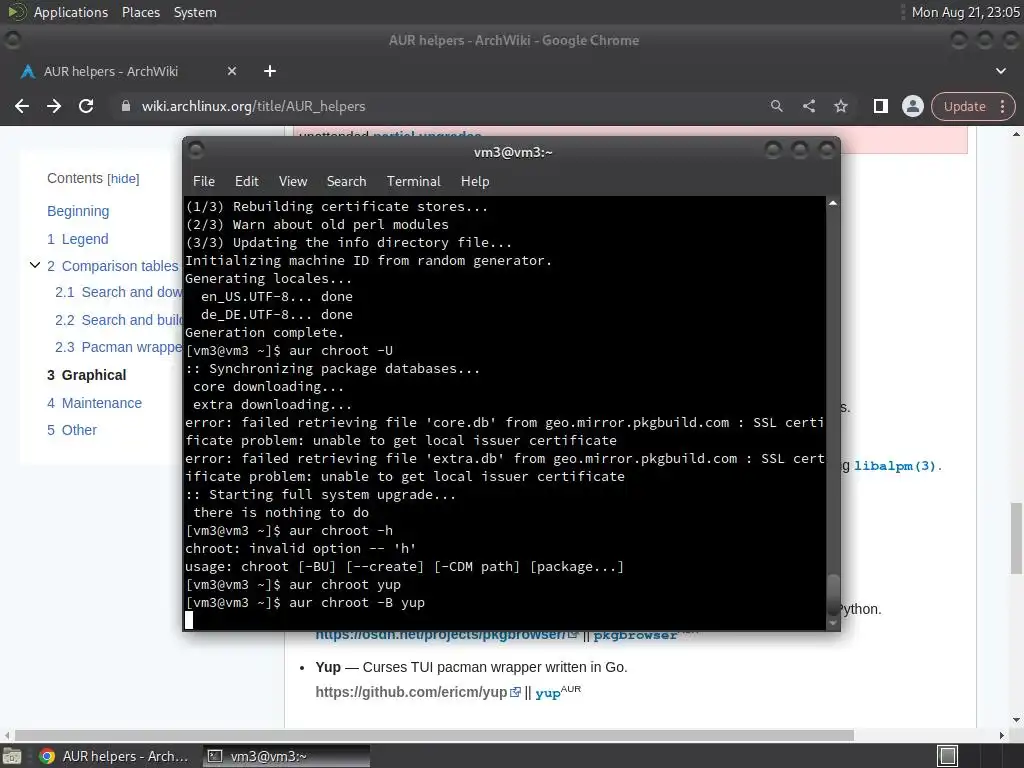
Task: Click terminal scrollbar down arrow
Action: 833,623
